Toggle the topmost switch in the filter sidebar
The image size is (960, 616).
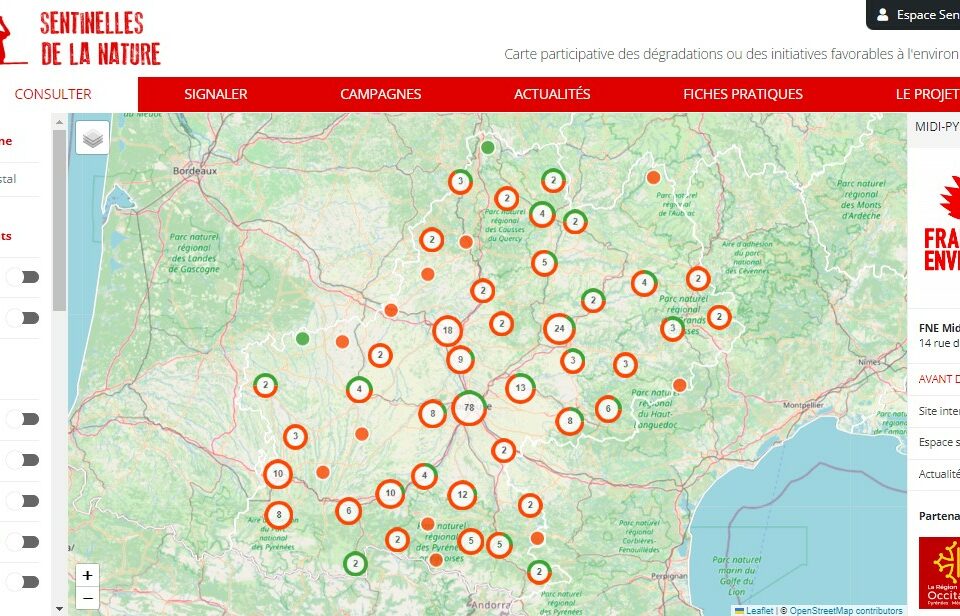23,277
